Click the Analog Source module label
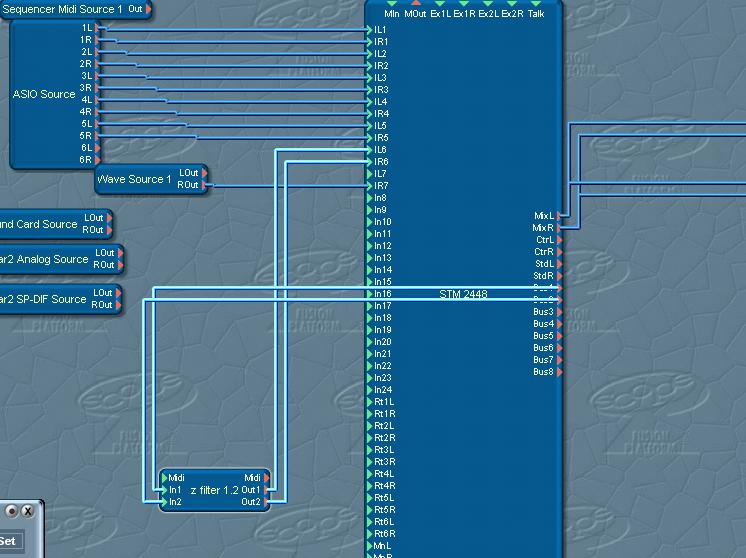The height and width of the screenshot is (558, 746). coord(44,259)
